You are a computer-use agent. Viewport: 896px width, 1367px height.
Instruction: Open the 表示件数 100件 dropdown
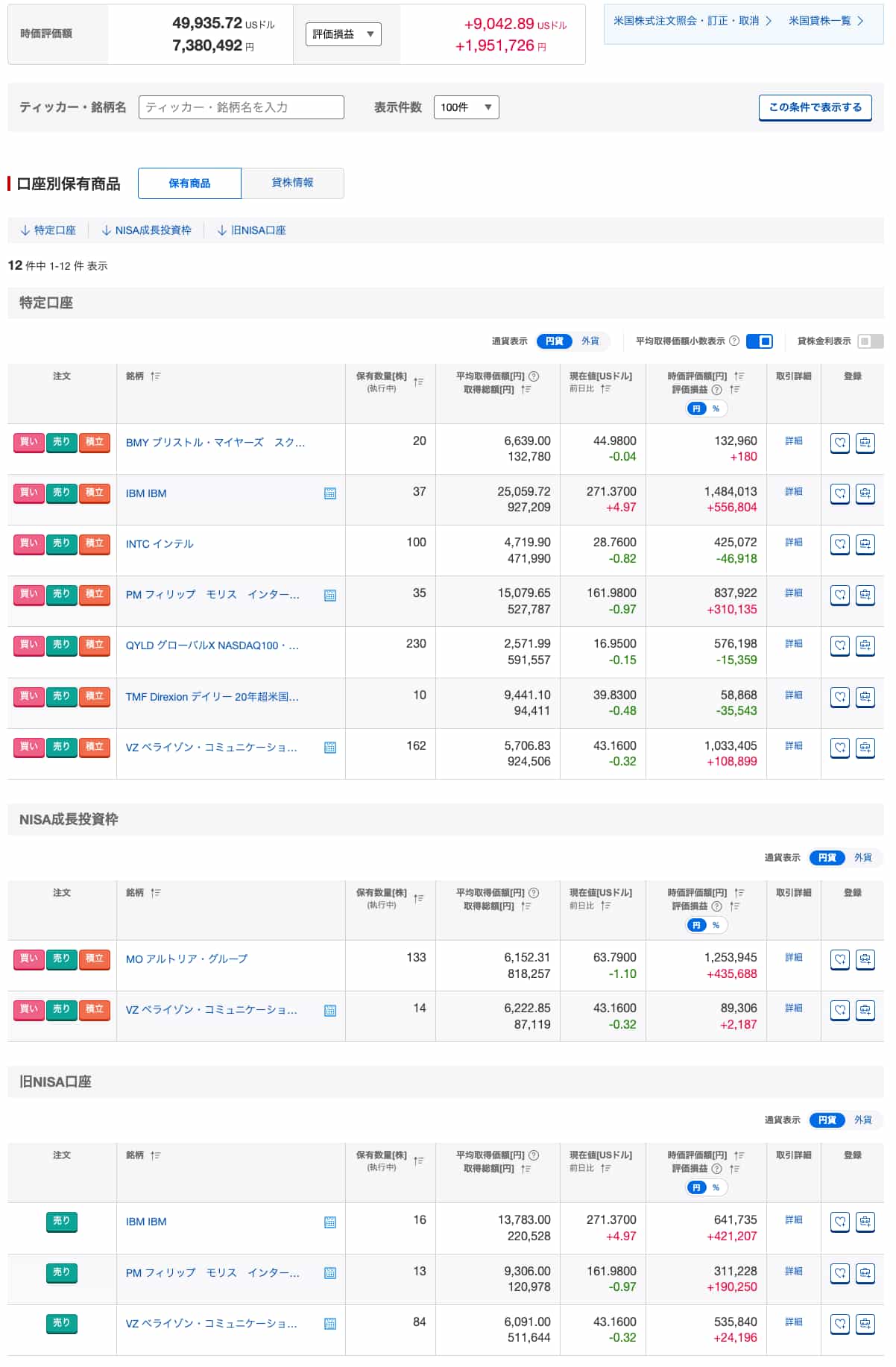[x=466, y=107]
